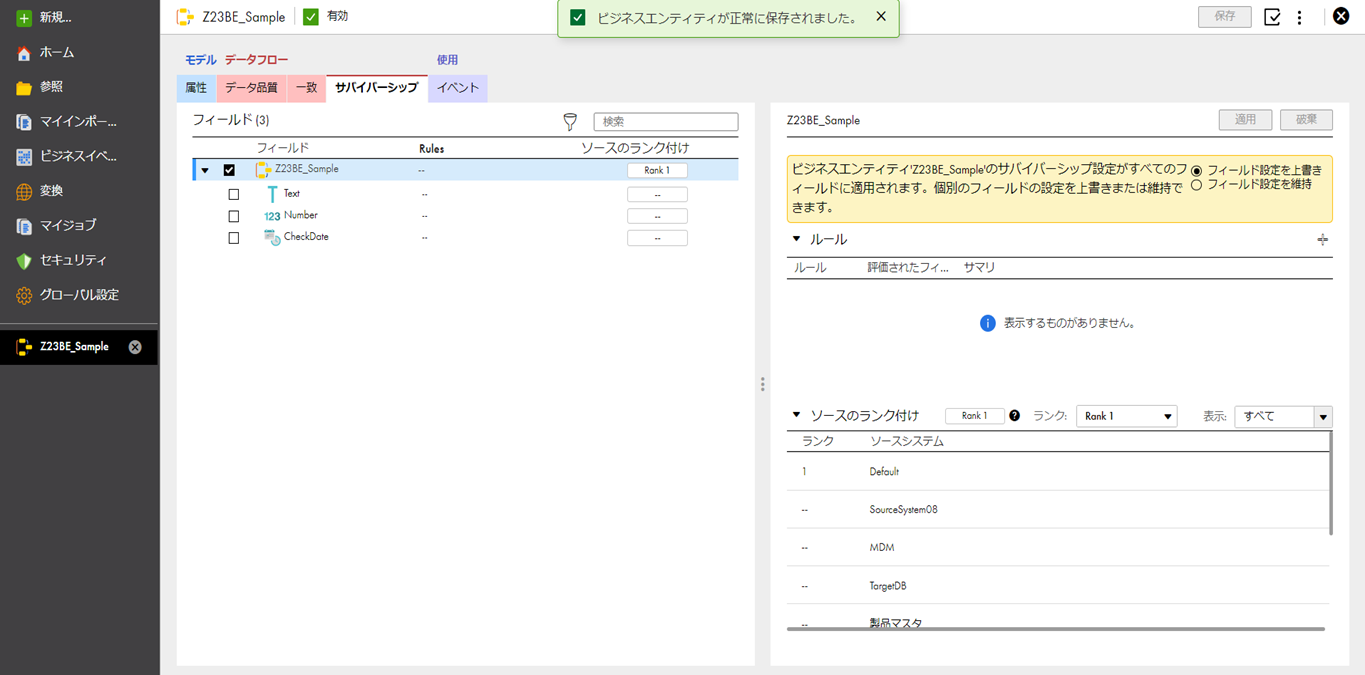Image resolution: width=1365 pixels, height=675 pixels.
Task: Open the ランク Rank 1 dropdown
Action: coord(1126,416)
